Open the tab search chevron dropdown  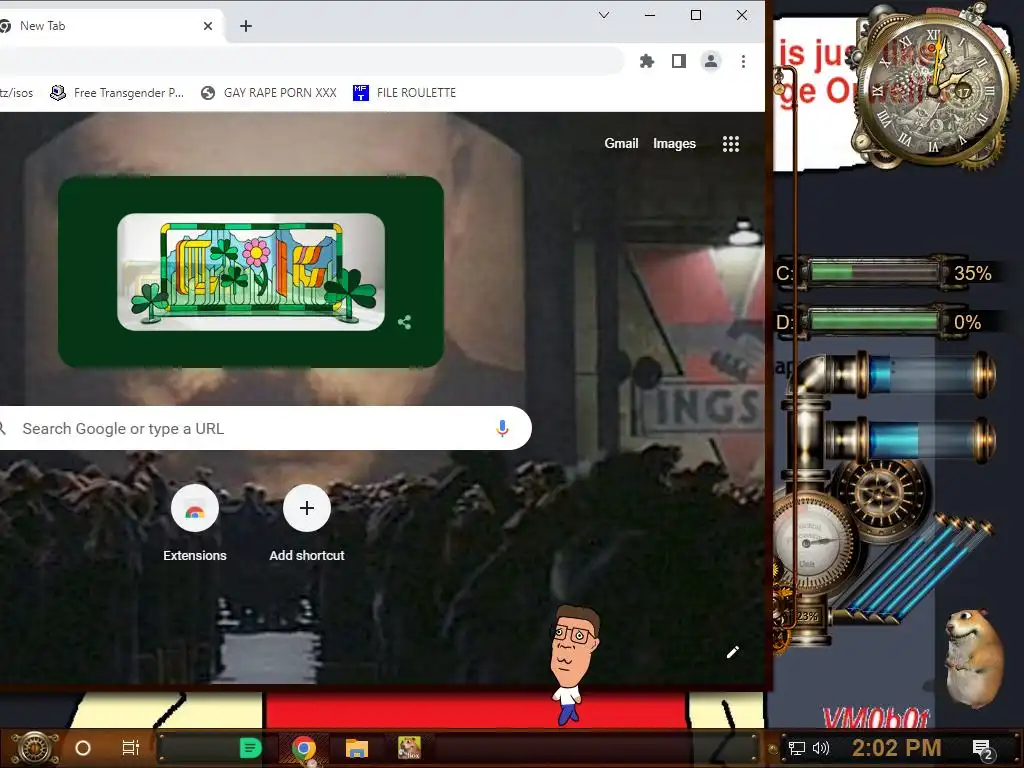tap(604, 15)
